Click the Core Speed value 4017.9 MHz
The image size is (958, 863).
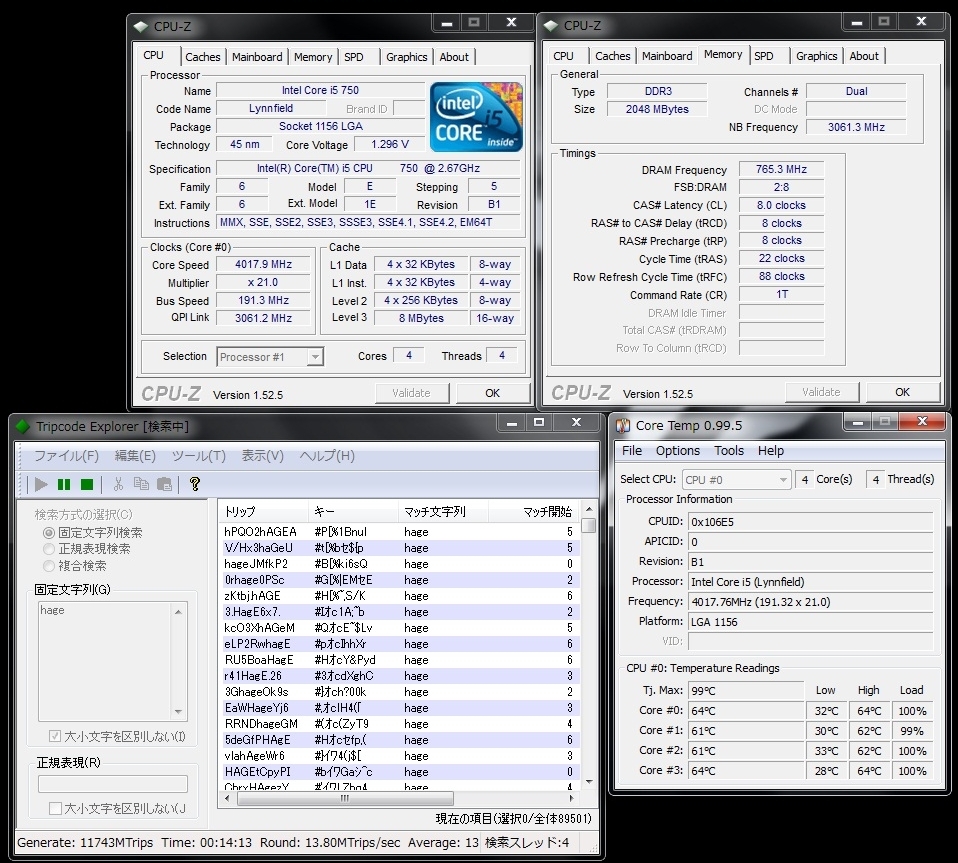pyautogui.click(x=263, y=264)
